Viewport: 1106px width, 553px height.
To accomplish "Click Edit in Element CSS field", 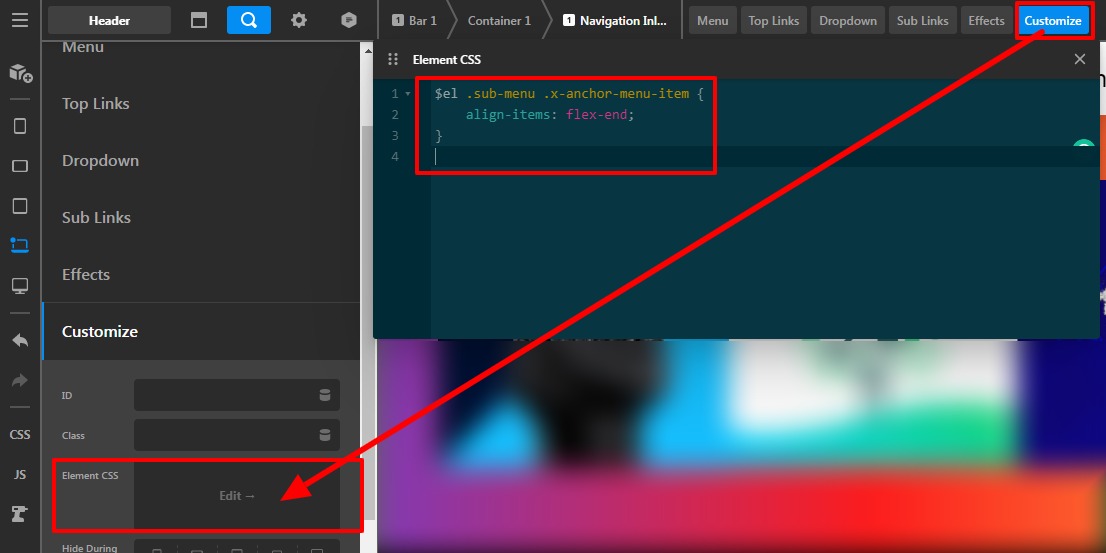I will point(237,496).
